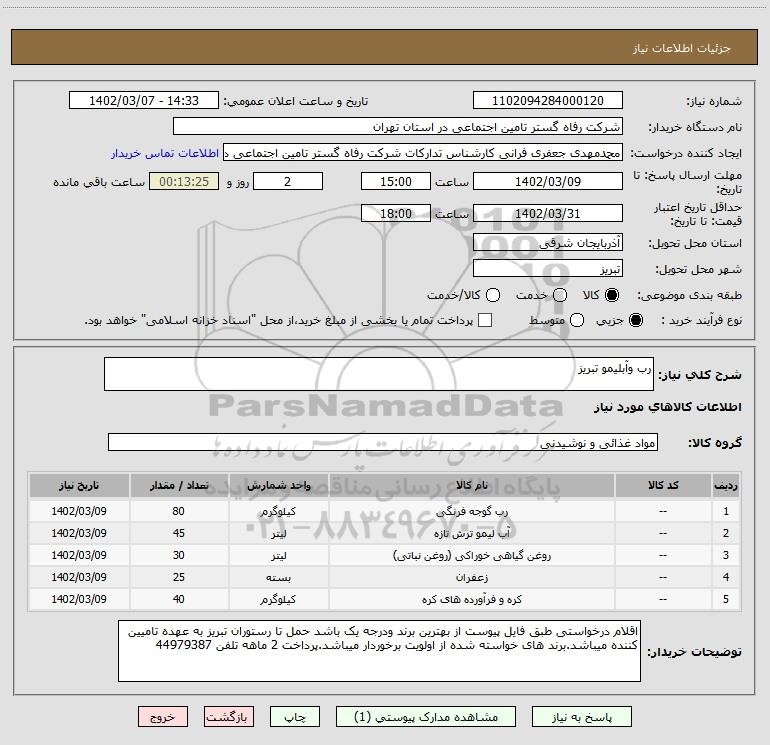The image size is (770, 745).
Task: Open the اطلاعات تماس خریدار link
Action: point(165,153)
